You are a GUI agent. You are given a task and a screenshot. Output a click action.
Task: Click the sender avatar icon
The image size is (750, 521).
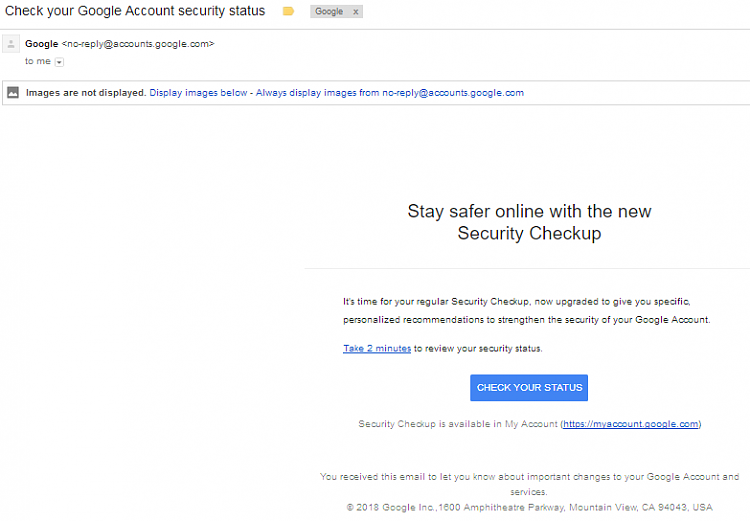11,44
